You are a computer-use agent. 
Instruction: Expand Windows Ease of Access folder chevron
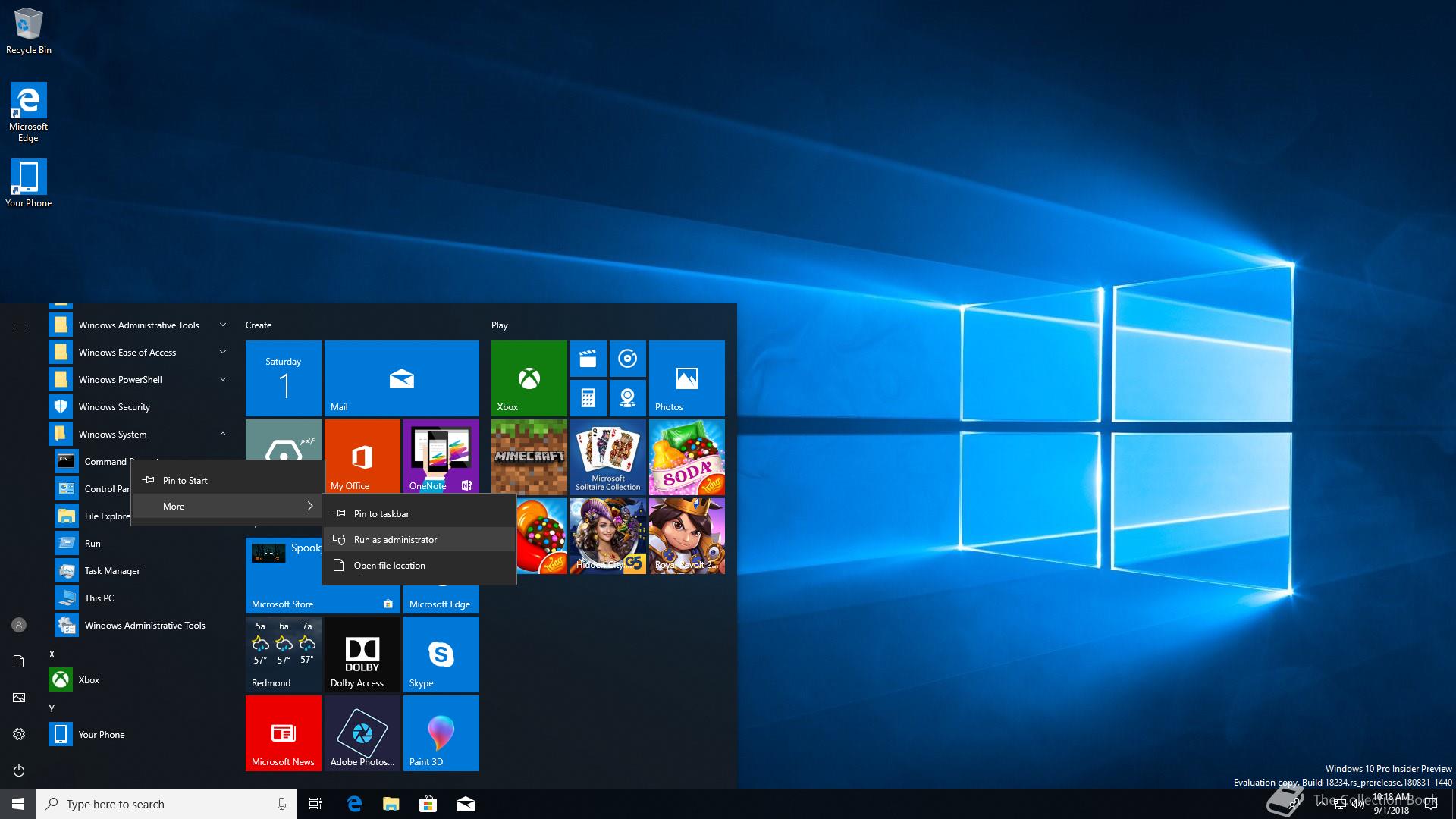[x=223, y=352]
